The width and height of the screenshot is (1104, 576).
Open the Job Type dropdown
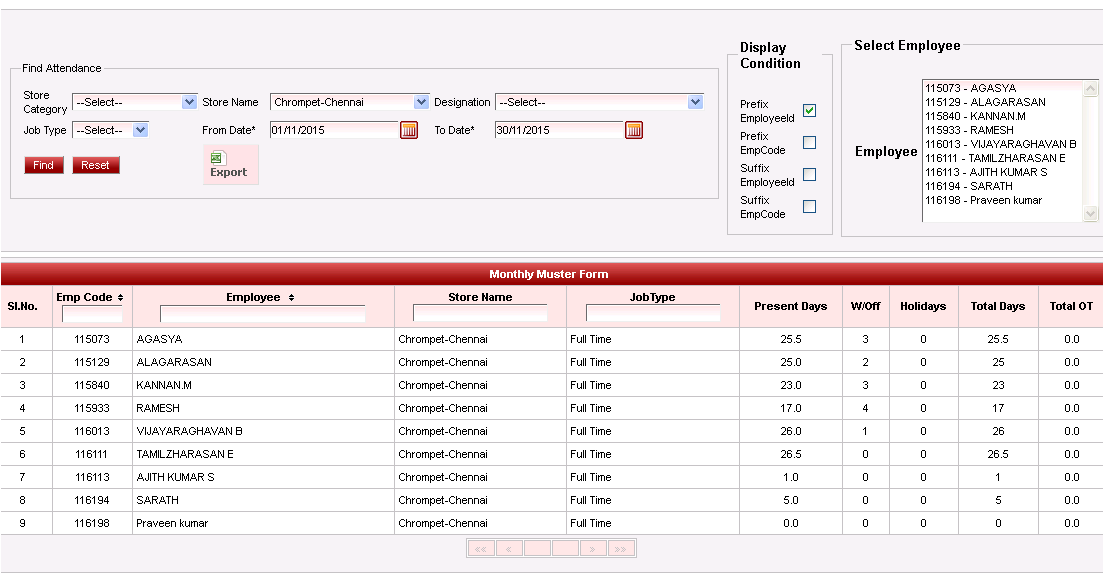[x=140, y=130]
